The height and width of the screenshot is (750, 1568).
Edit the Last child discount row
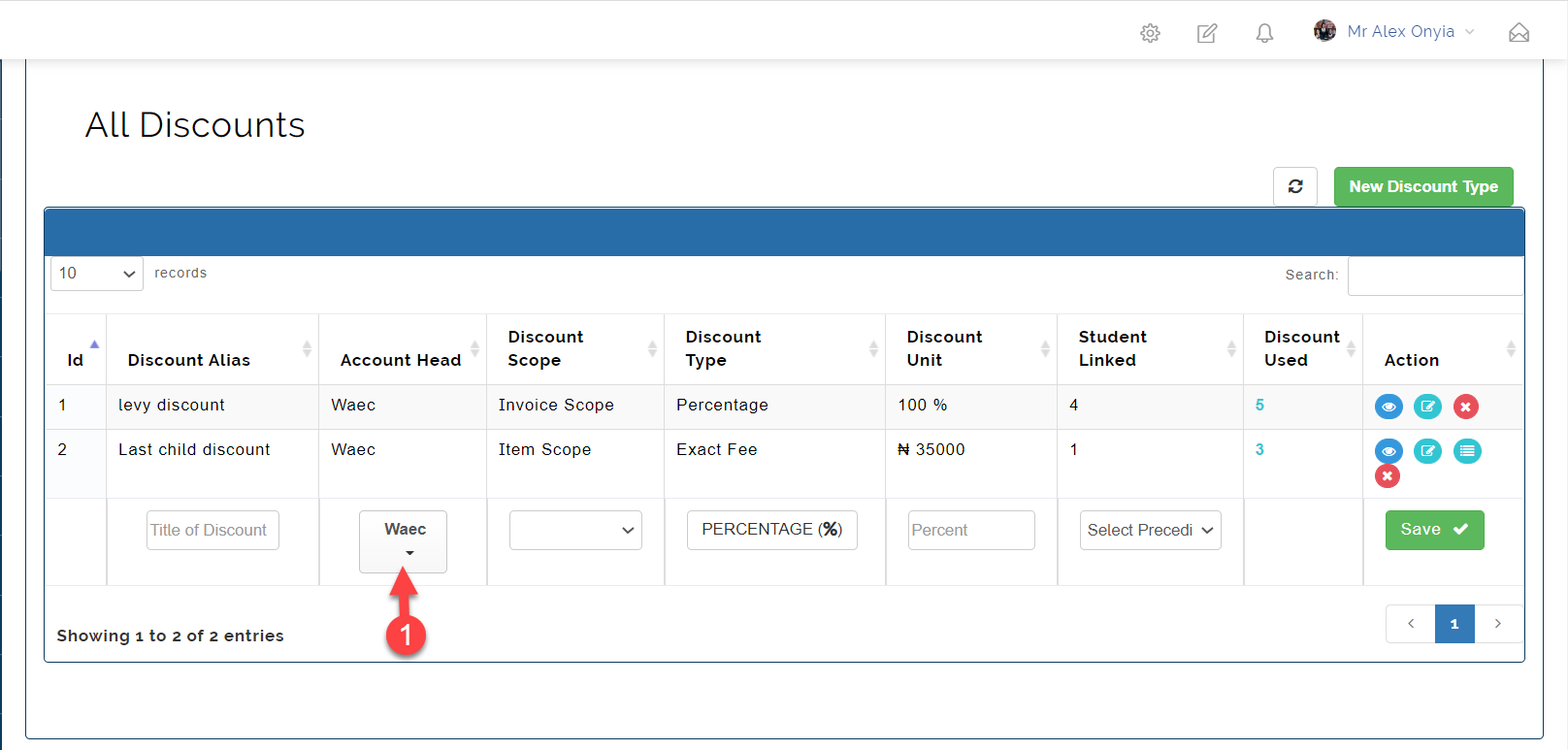tap(1427, 451)
